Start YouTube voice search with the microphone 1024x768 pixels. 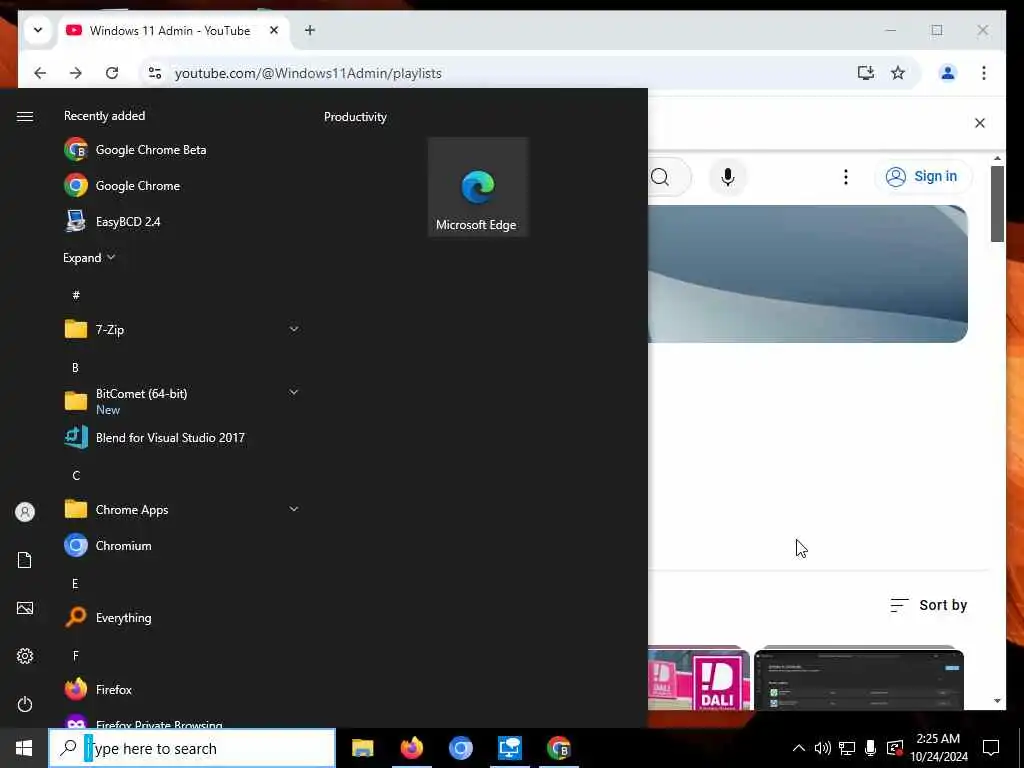point(728,177)
